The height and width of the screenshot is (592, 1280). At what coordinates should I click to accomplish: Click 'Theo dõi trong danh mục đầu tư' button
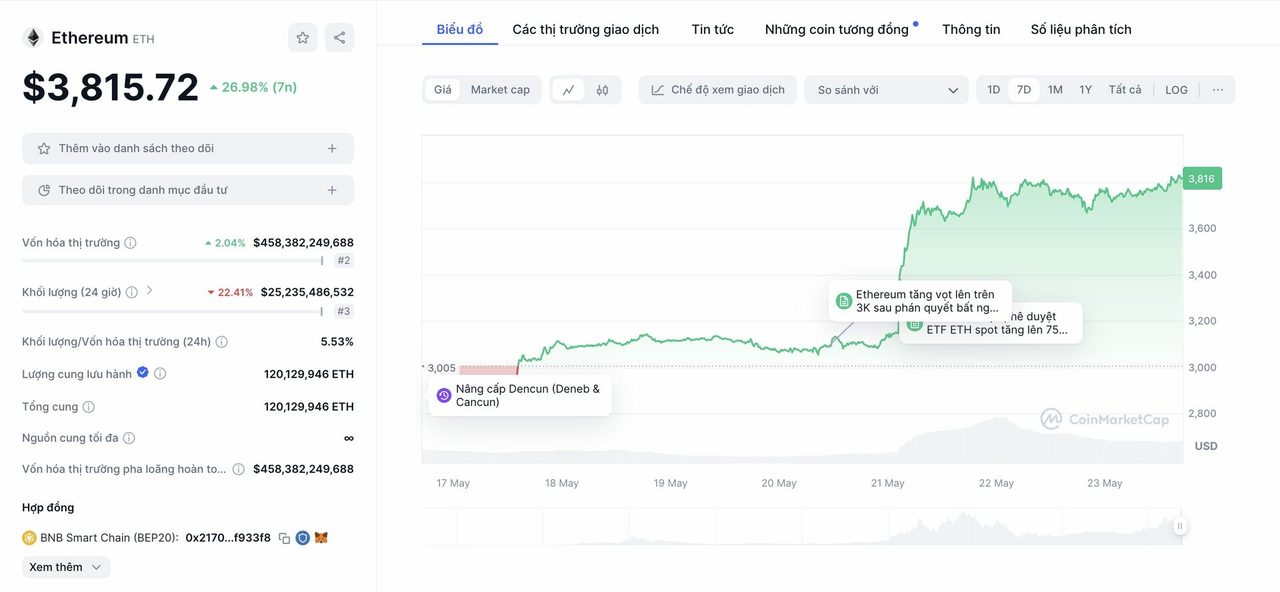188,190
